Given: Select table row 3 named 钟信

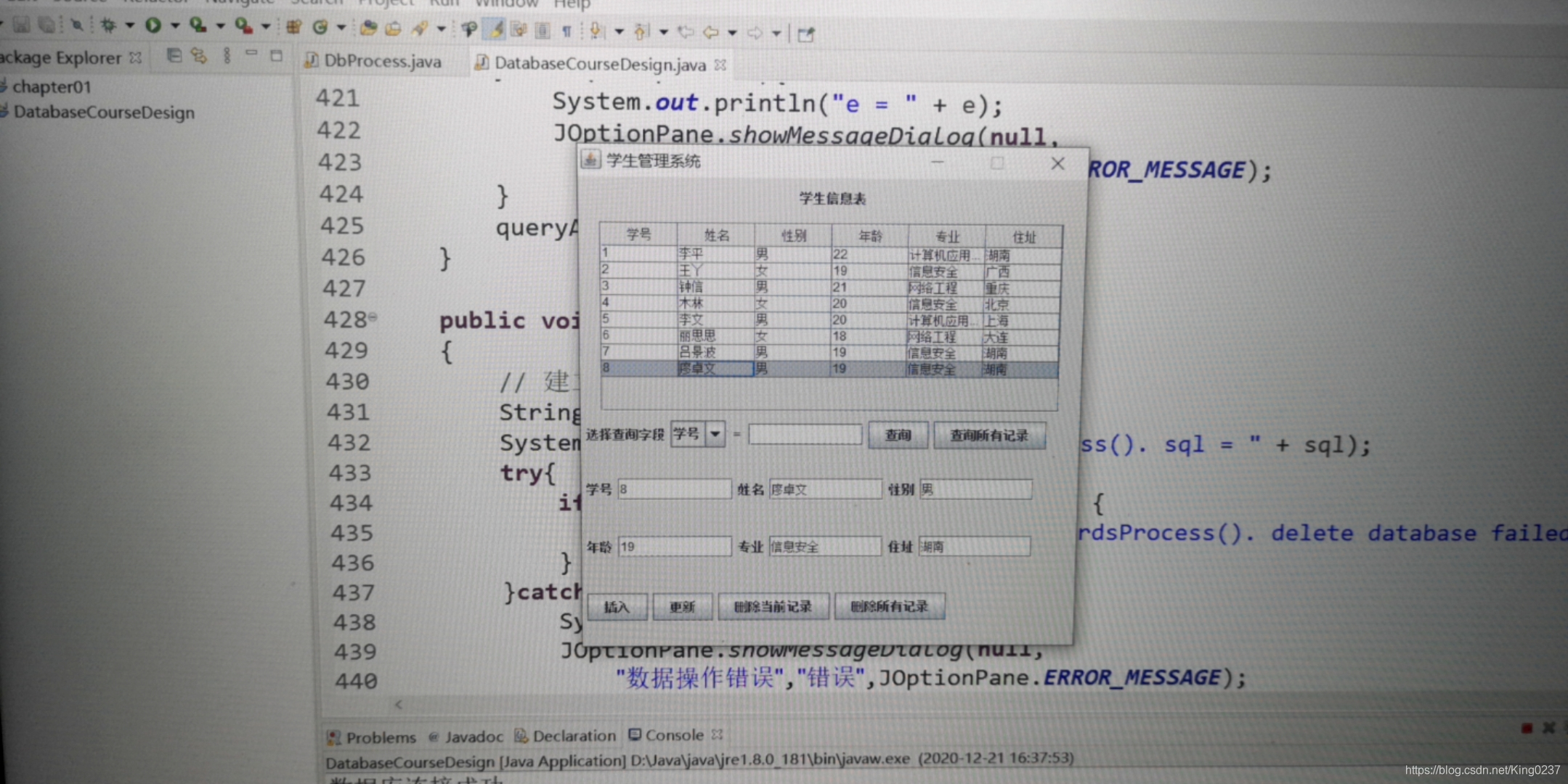Looking at the screenshot, I should tap(829, 287).
